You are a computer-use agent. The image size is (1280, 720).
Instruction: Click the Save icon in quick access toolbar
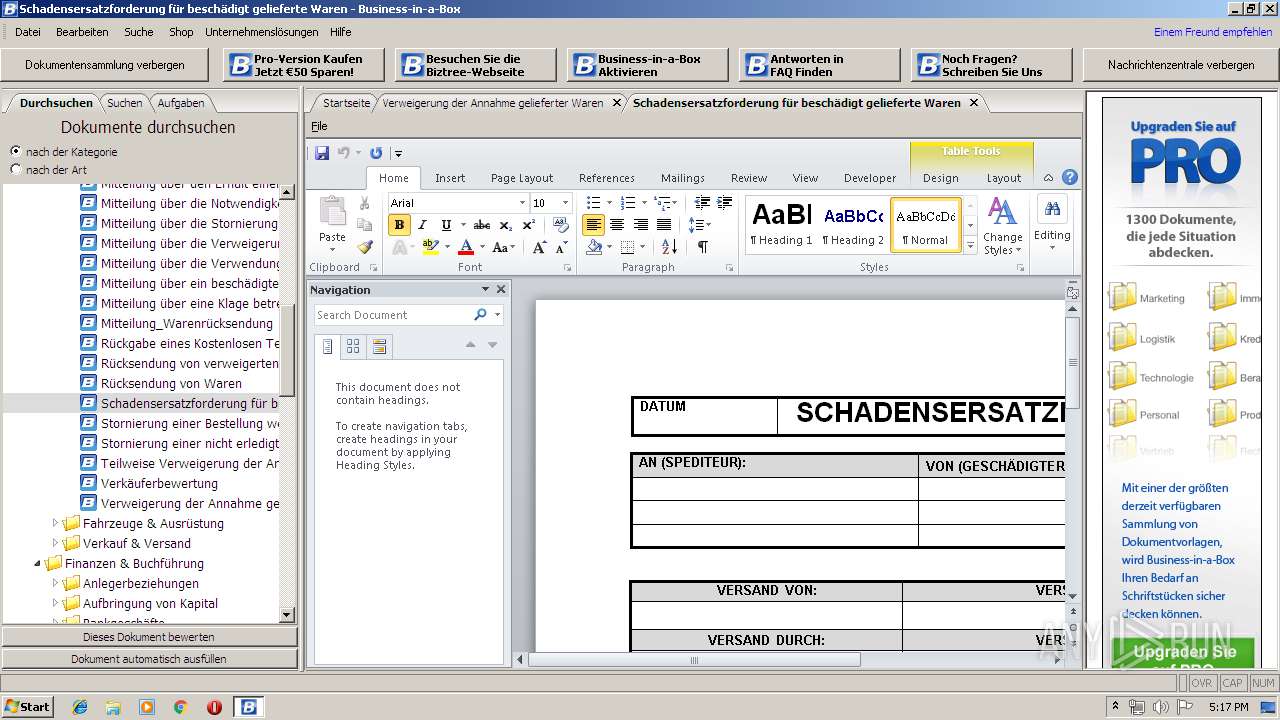pyautogui.click(x=322, y=153)
